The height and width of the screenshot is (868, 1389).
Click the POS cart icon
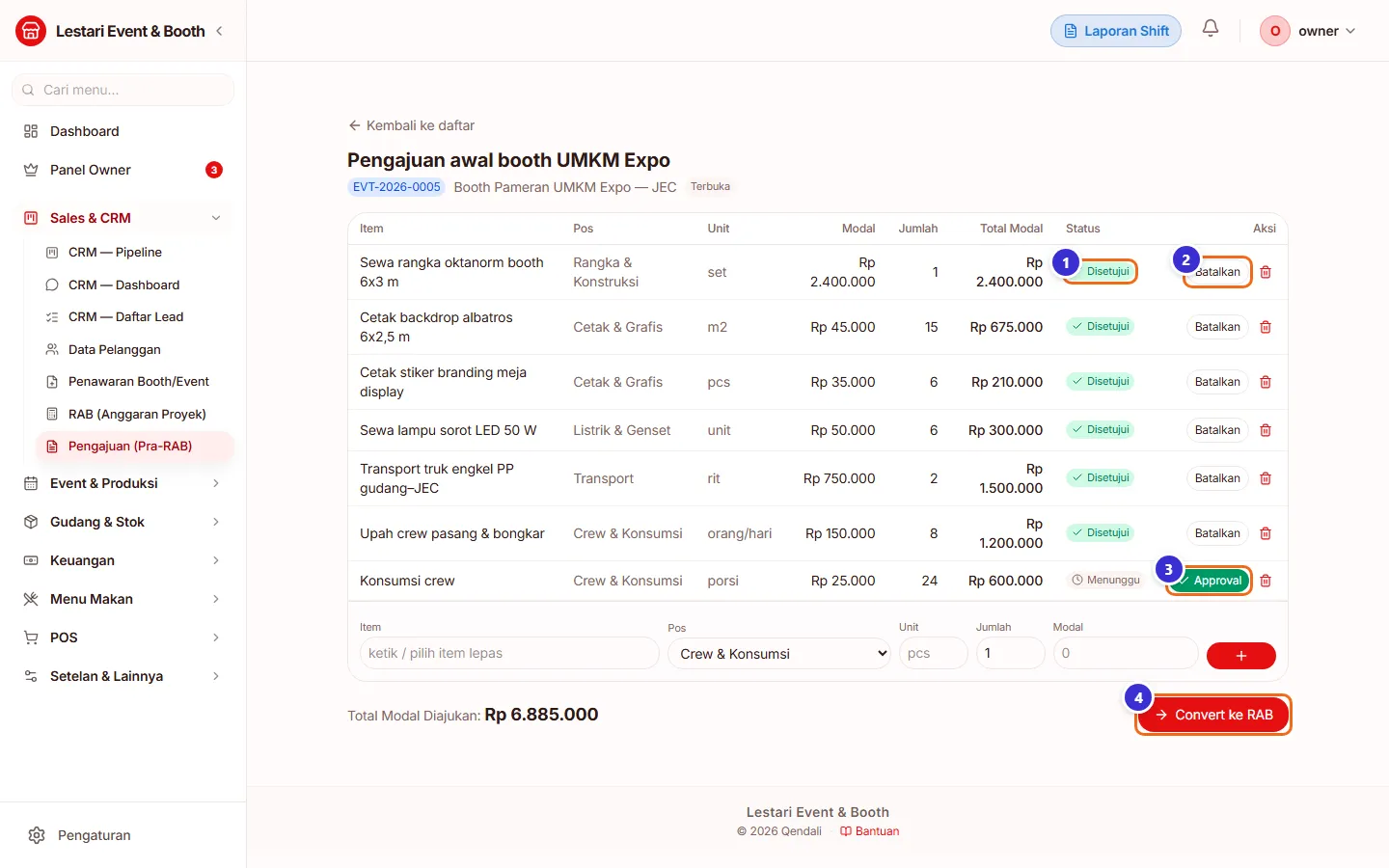point(31,637)
